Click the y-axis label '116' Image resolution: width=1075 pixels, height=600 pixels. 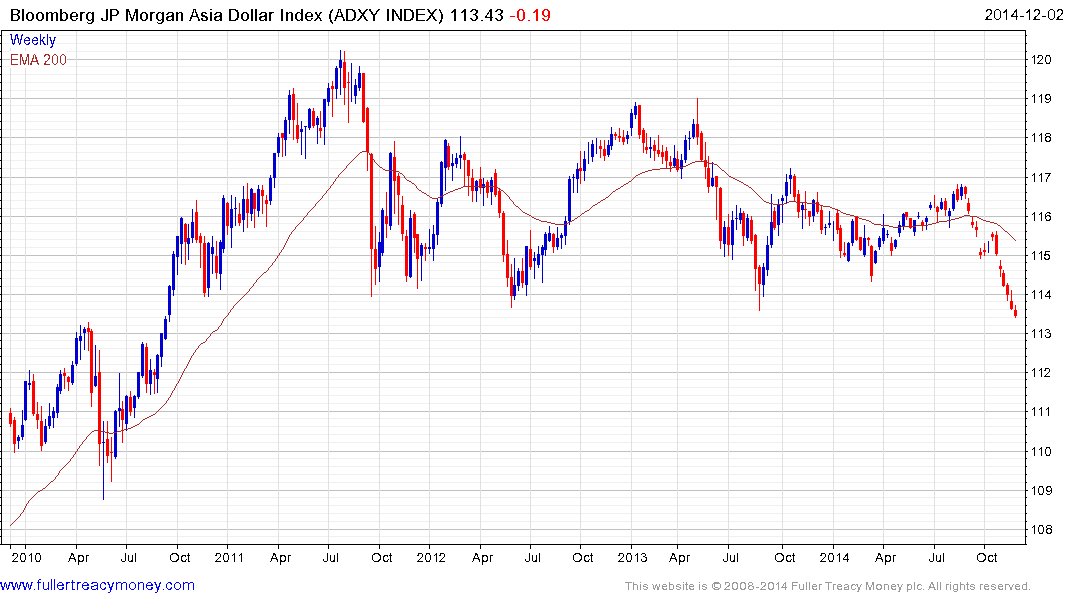(x=1041, y=217)
